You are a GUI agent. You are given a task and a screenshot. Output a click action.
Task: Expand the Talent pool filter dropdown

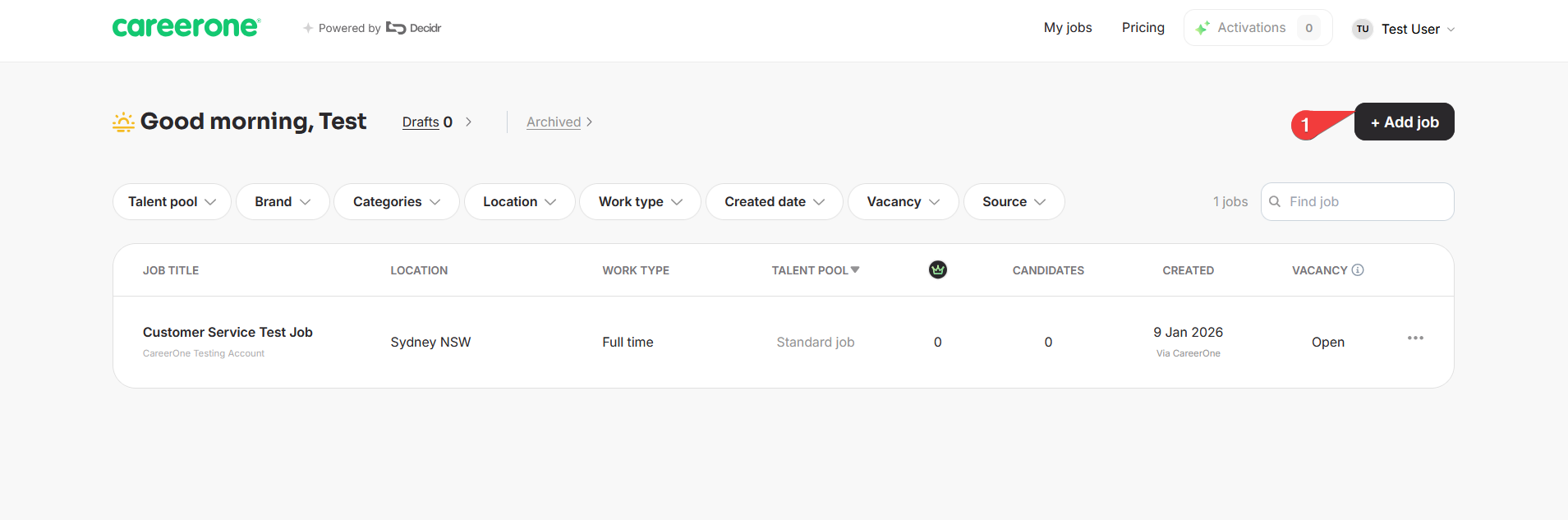pyautogui.click(x=172, y=201)
